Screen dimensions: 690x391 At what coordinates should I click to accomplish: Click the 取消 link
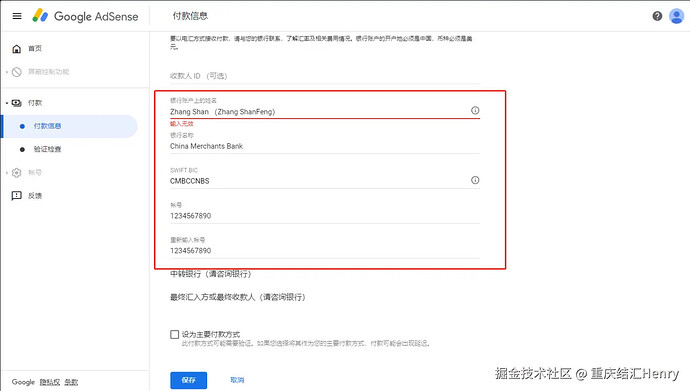point(237,380)
